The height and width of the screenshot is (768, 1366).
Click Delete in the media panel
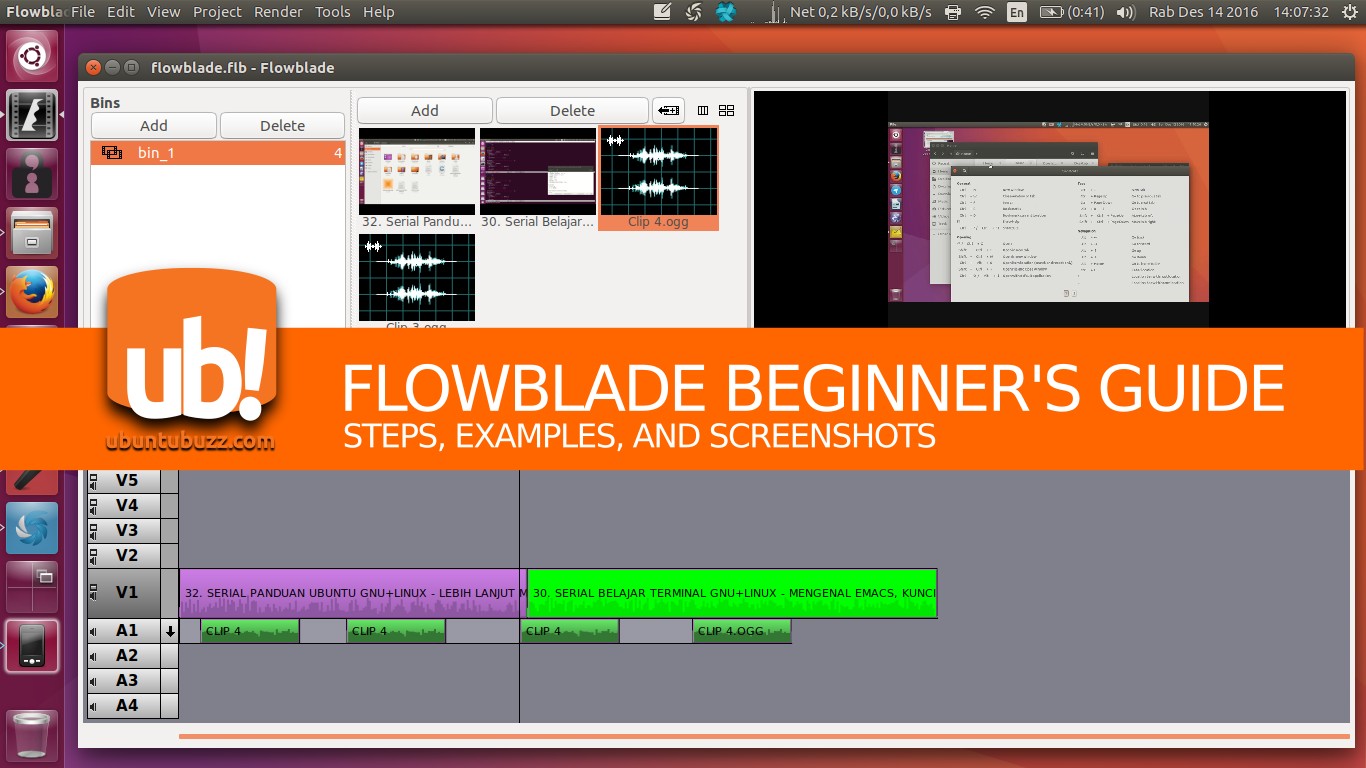(x=571, y=110)
